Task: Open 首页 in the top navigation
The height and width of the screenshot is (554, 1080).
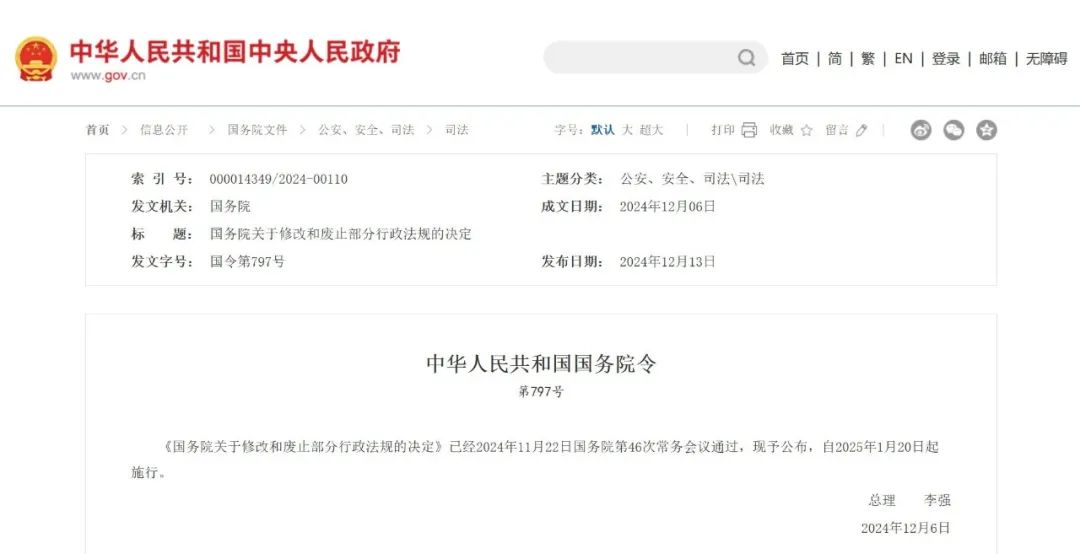Action: click(x=795, y=59)
